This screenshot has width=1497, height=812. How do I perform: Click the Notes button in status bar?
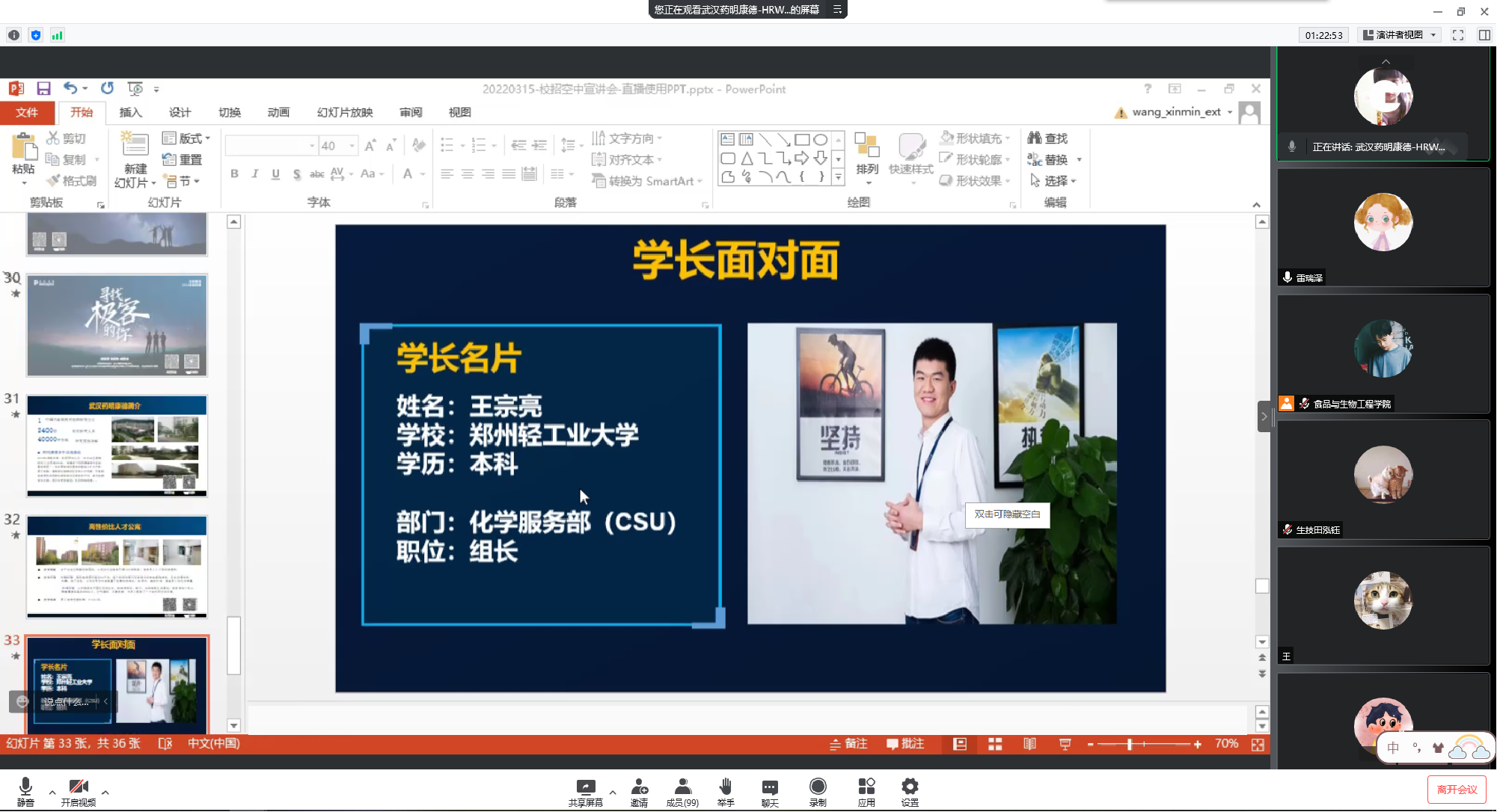(x=848, y=744)
